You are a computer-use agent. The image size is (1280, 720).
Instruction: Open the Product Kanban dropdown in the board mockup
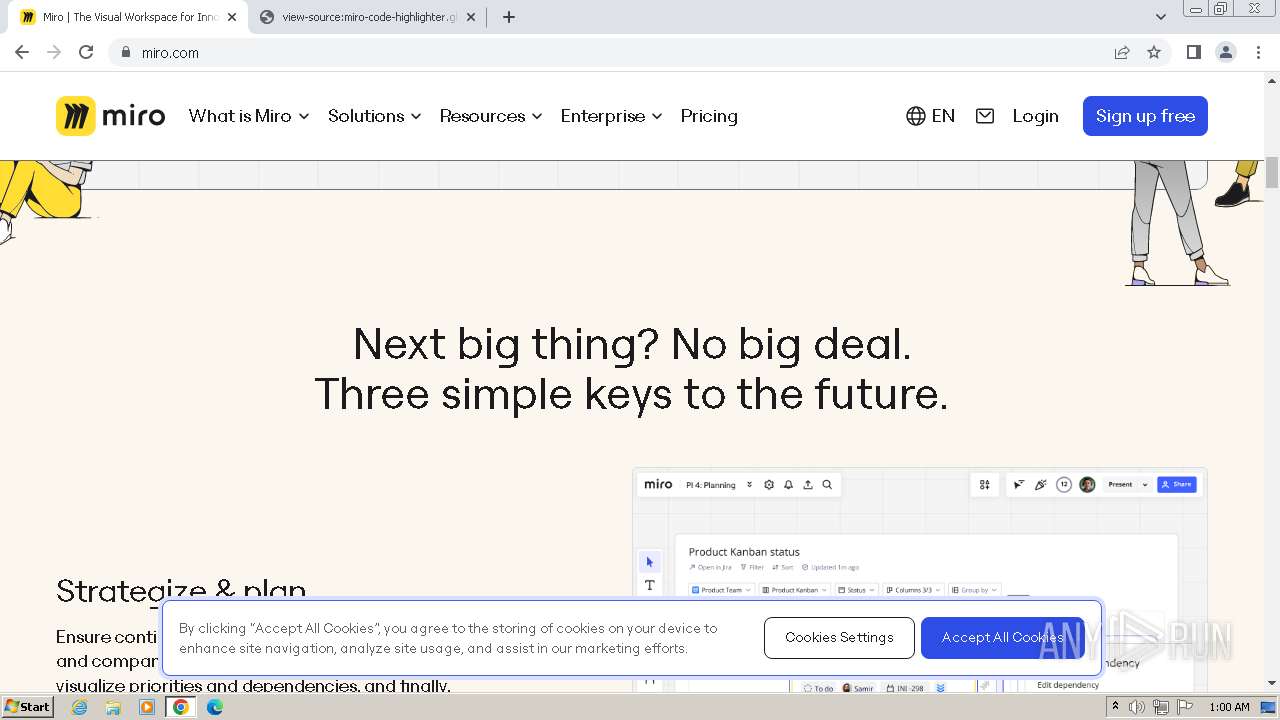[x=795, y=590]
